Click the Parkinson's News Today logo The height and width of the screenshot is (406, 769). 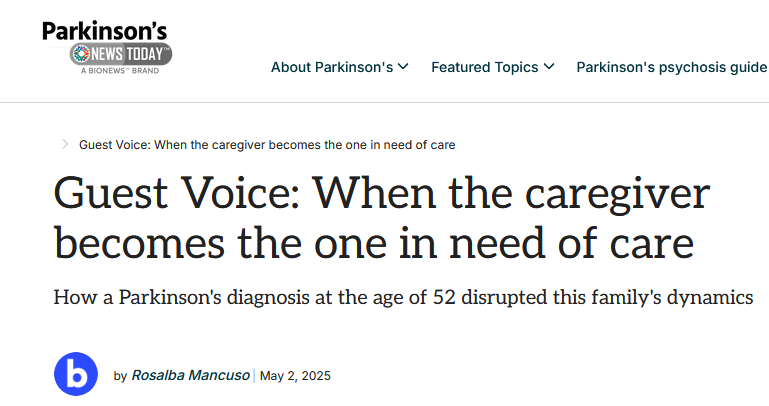click(107, 47)
